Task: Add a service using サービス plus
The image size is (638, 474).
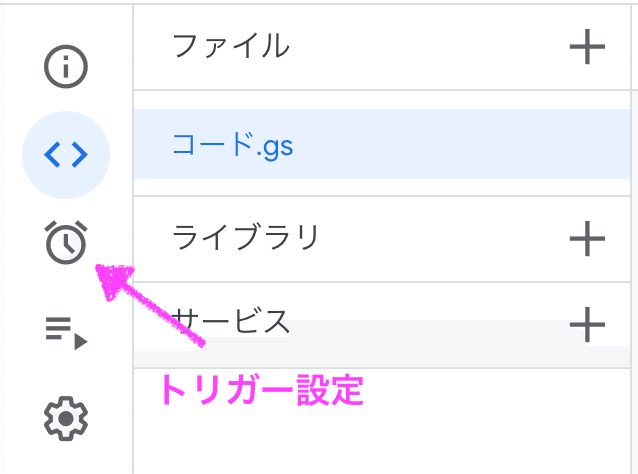Action: click(x=587, y=325)
